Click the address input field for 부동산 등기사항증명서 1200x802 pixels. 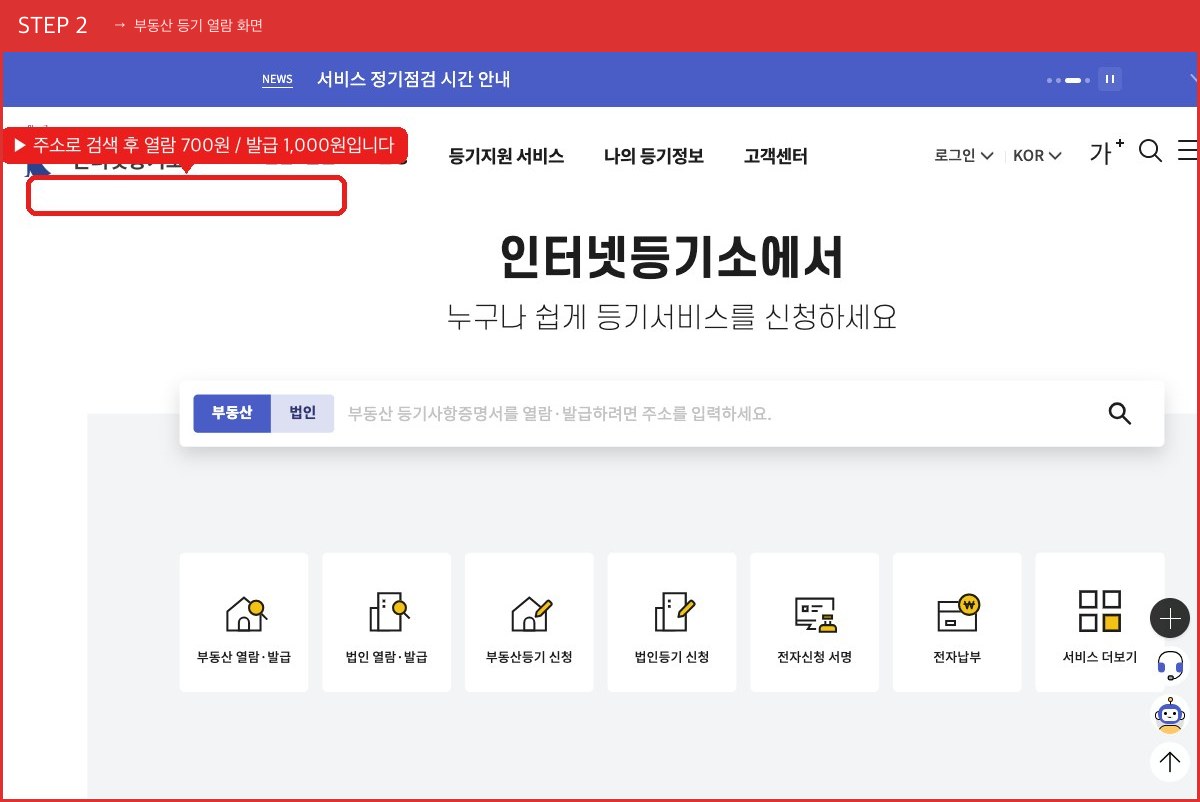[x=717, y=413]
